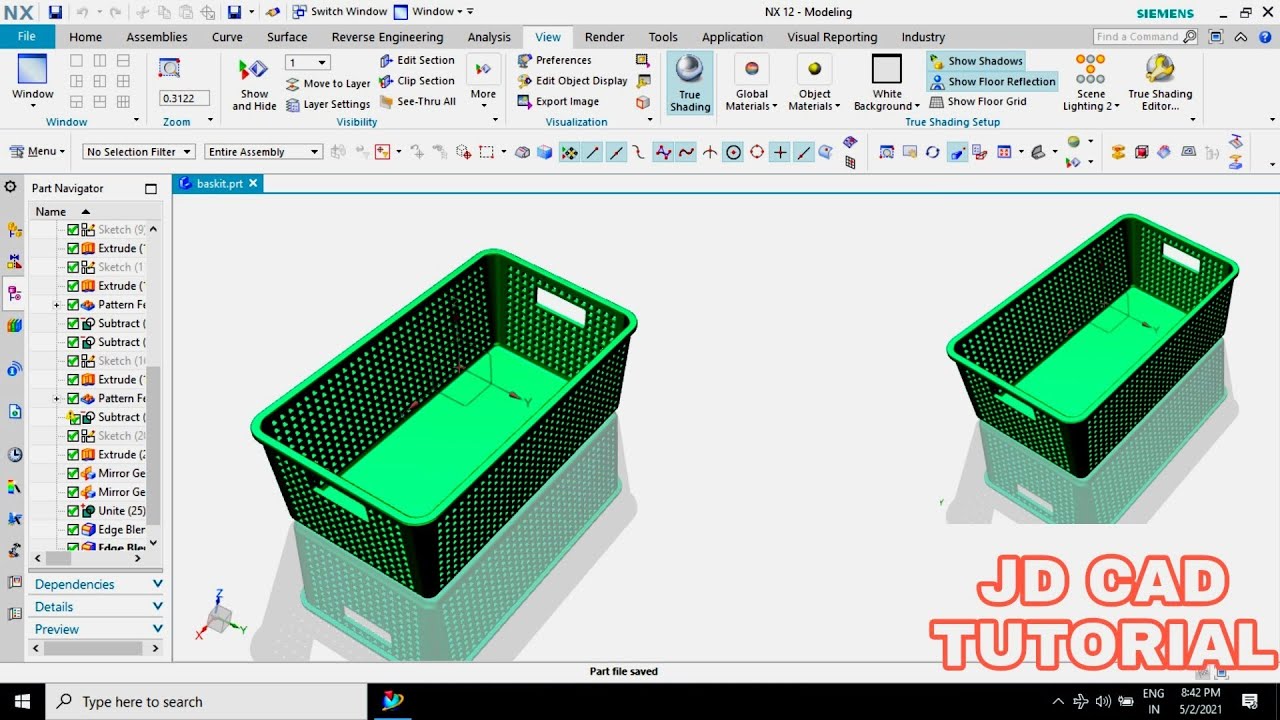The width and height of the screenshot is (1280, 720).
Task: Open Global Materials dropdown
Action: pos(752,83)
